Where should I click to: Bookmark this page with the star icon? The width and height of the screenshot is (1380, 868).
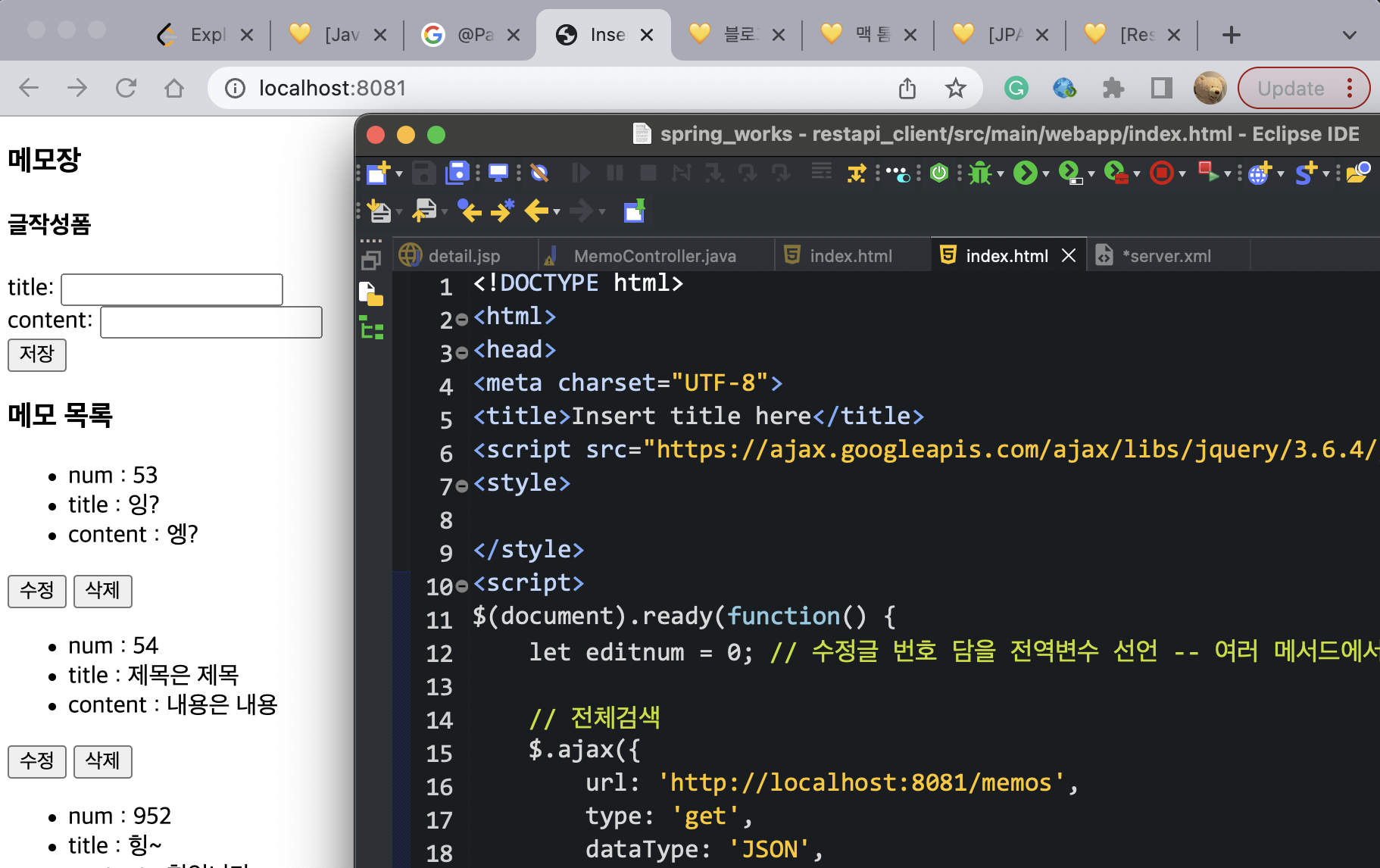point(956,88)
